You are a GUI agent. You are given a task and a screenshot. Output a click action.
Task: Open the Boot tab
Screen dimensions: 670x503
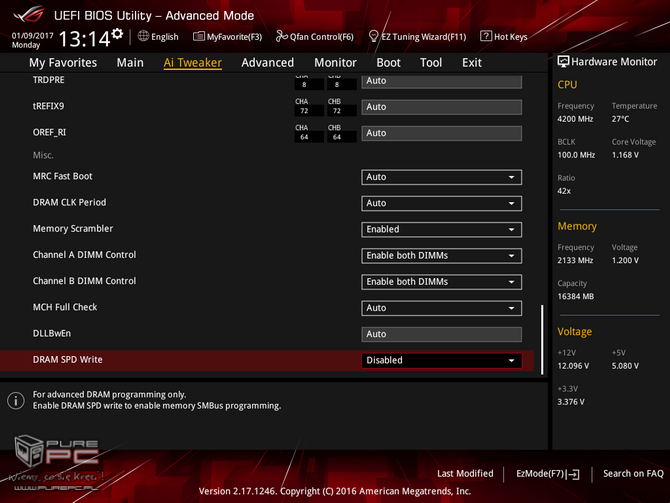coord(388,63)
